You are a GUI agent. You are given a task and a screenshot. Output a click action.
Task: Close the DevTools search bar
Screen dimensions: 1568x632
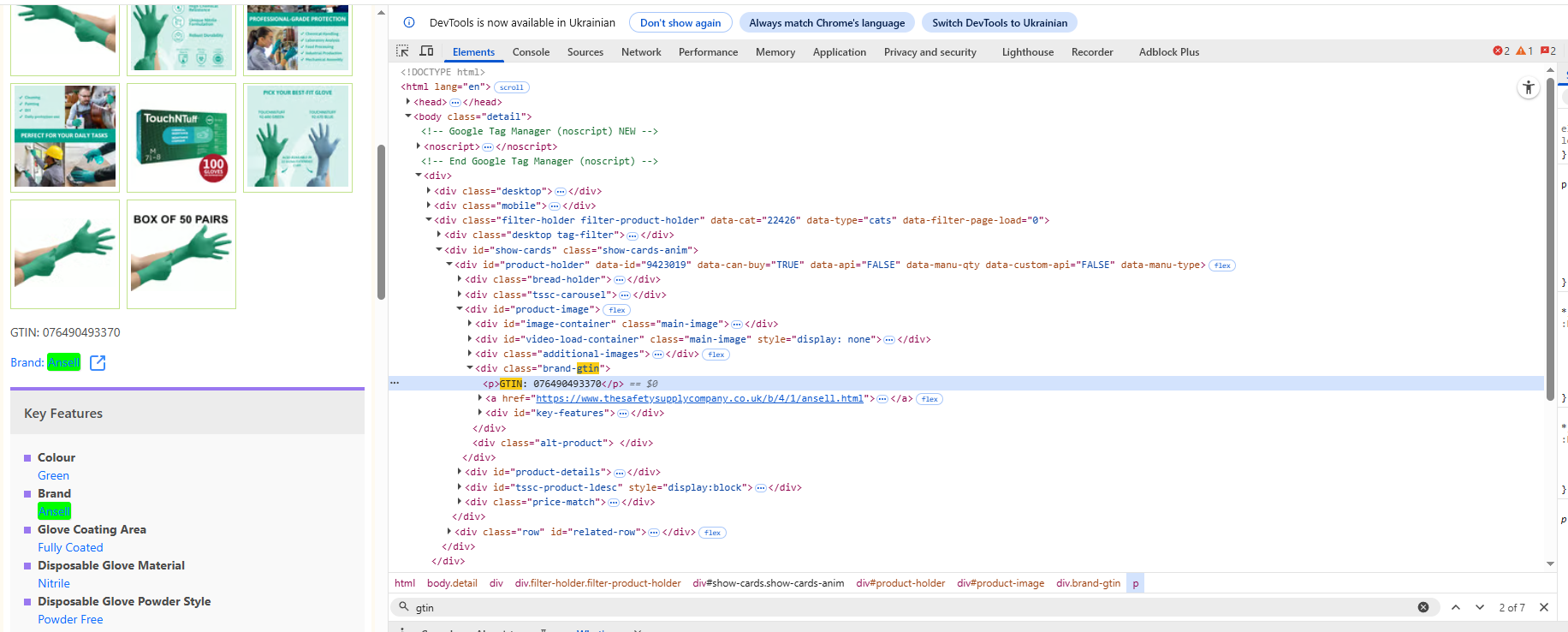(1544, 607)
